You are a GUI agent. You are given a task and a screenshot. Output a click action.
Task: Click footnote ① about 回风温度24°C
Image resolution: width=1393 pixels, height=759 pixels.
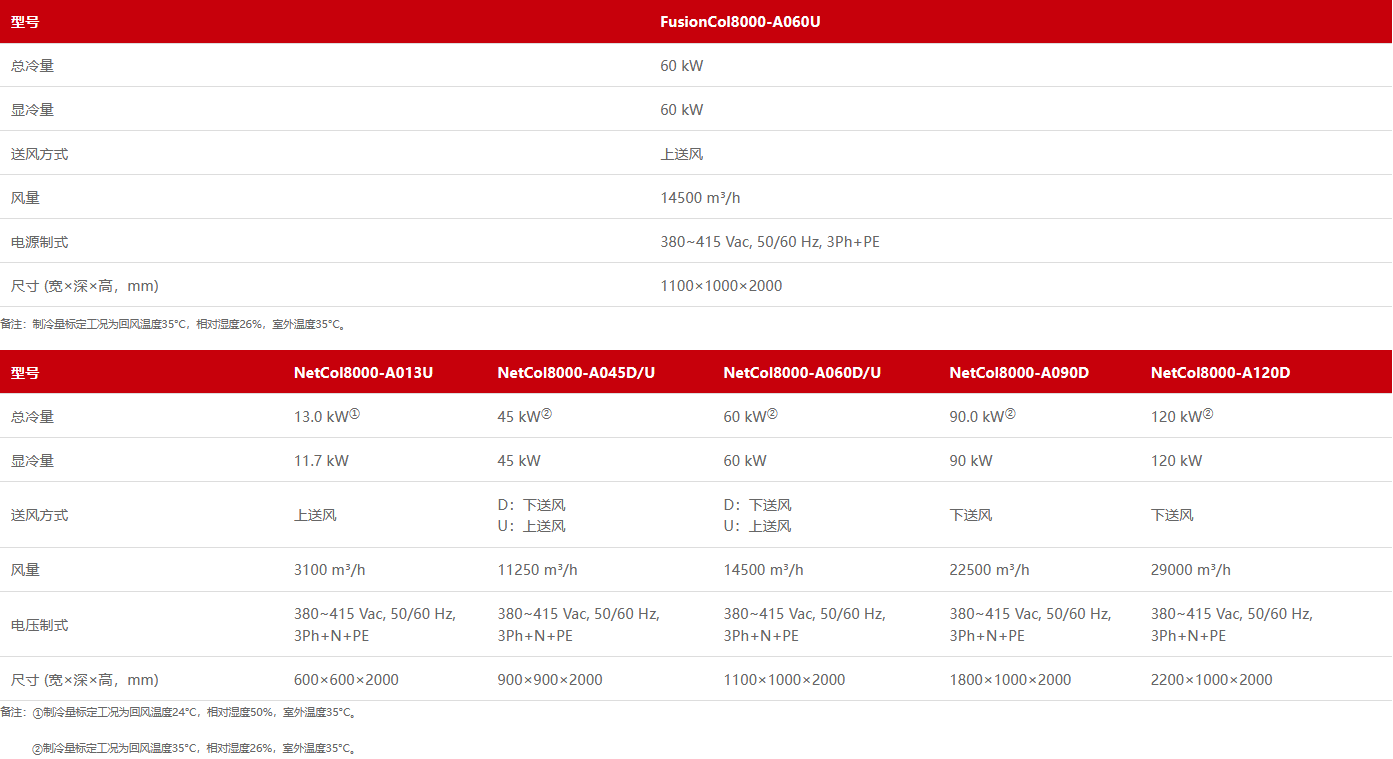coord(194,714)
